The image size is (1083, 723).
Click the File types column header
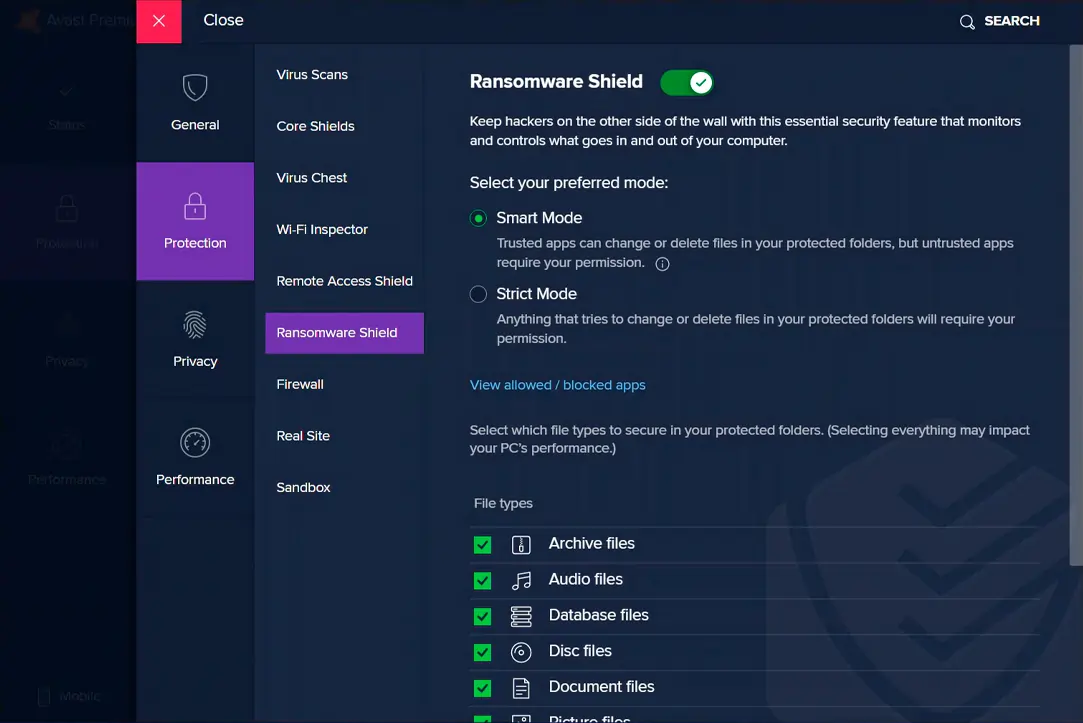tap(503, 503)
